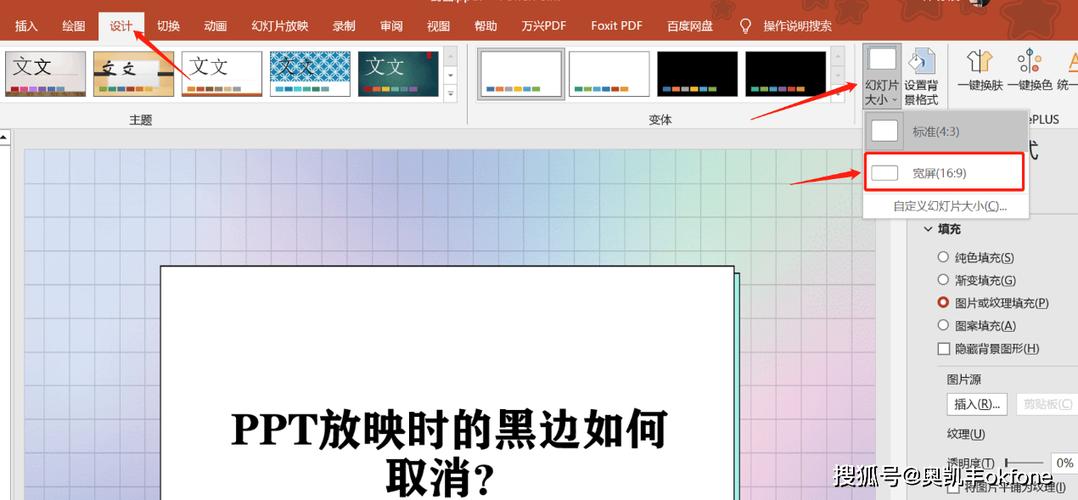Switch to the 视图 ribbon tab
Viewport: 1078px width, 500px height.
[438, 26]
